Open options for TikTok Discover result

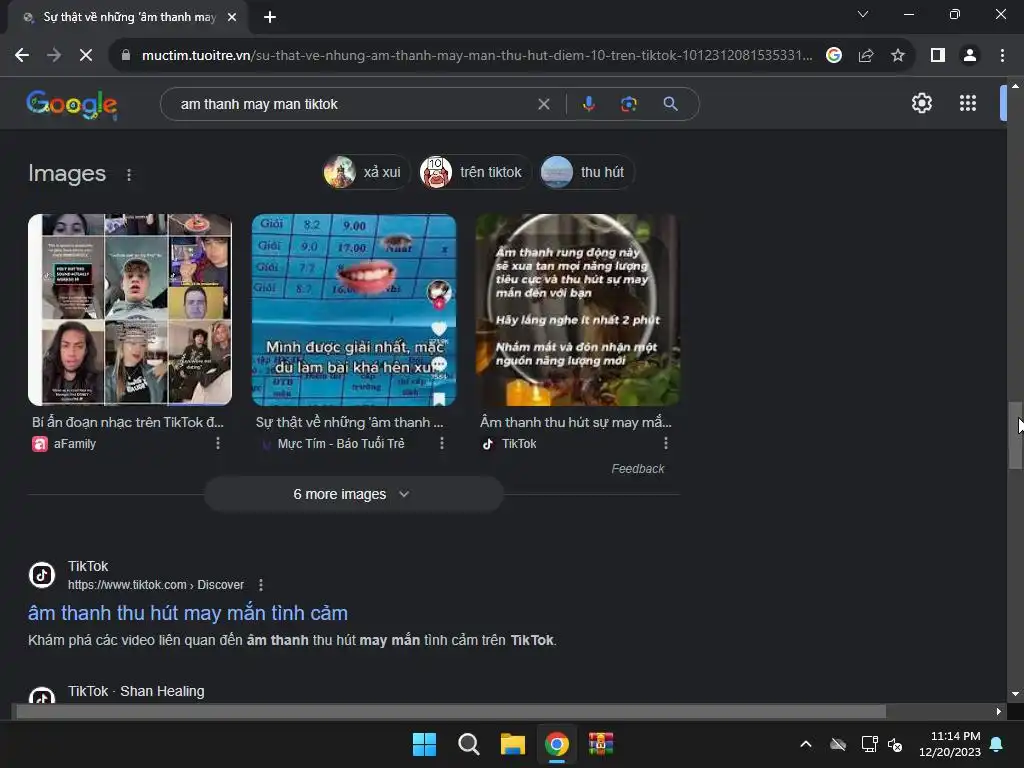tap(261, 585)
